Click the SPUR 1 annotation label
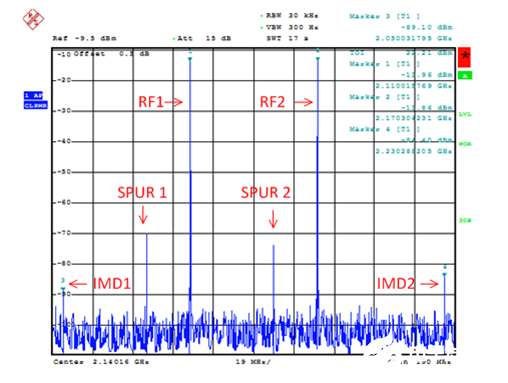The height and width of the screenshot is (383, 508). (142, 193)
